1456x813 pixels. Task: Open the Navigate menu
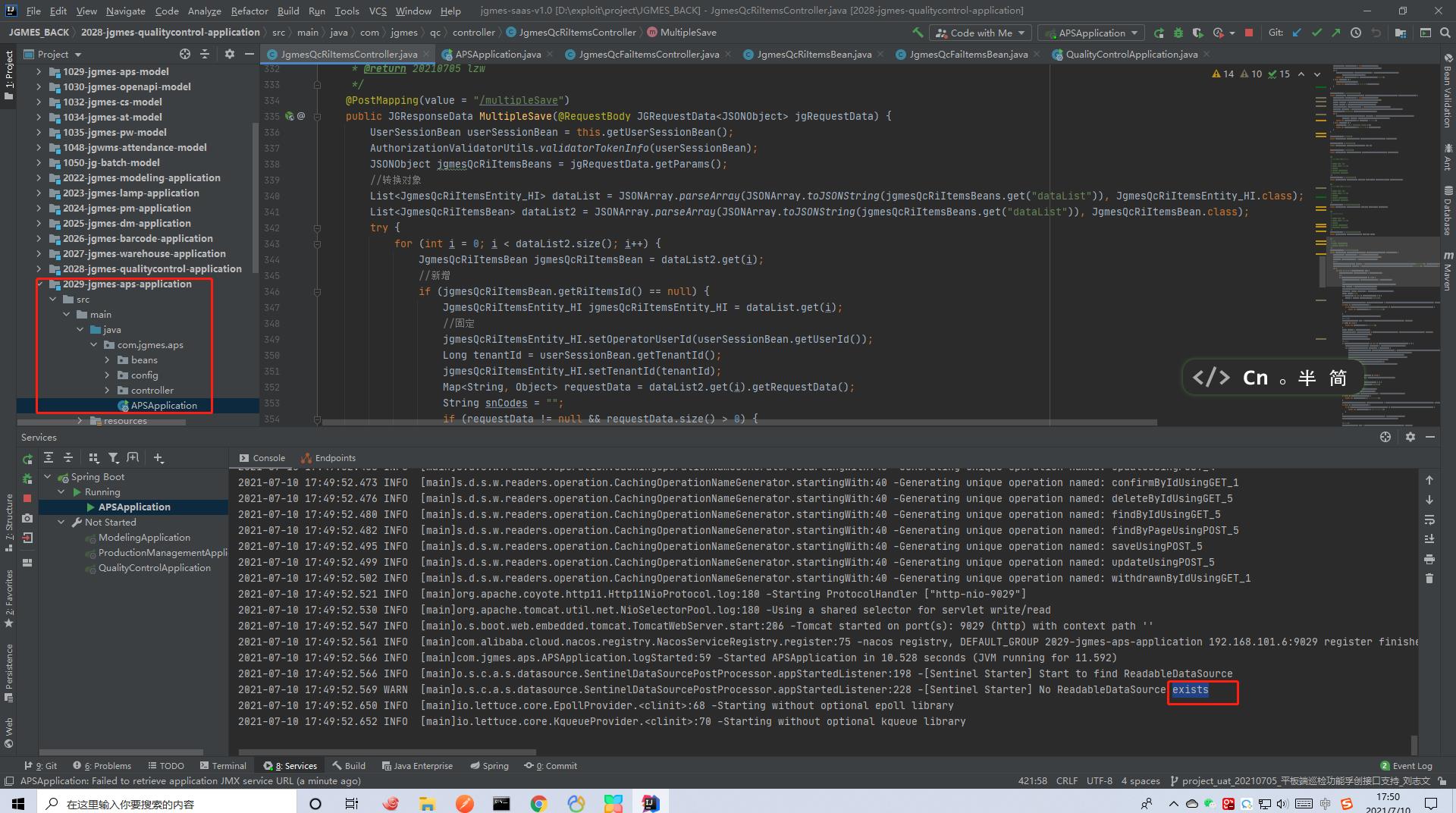(125, 11)
